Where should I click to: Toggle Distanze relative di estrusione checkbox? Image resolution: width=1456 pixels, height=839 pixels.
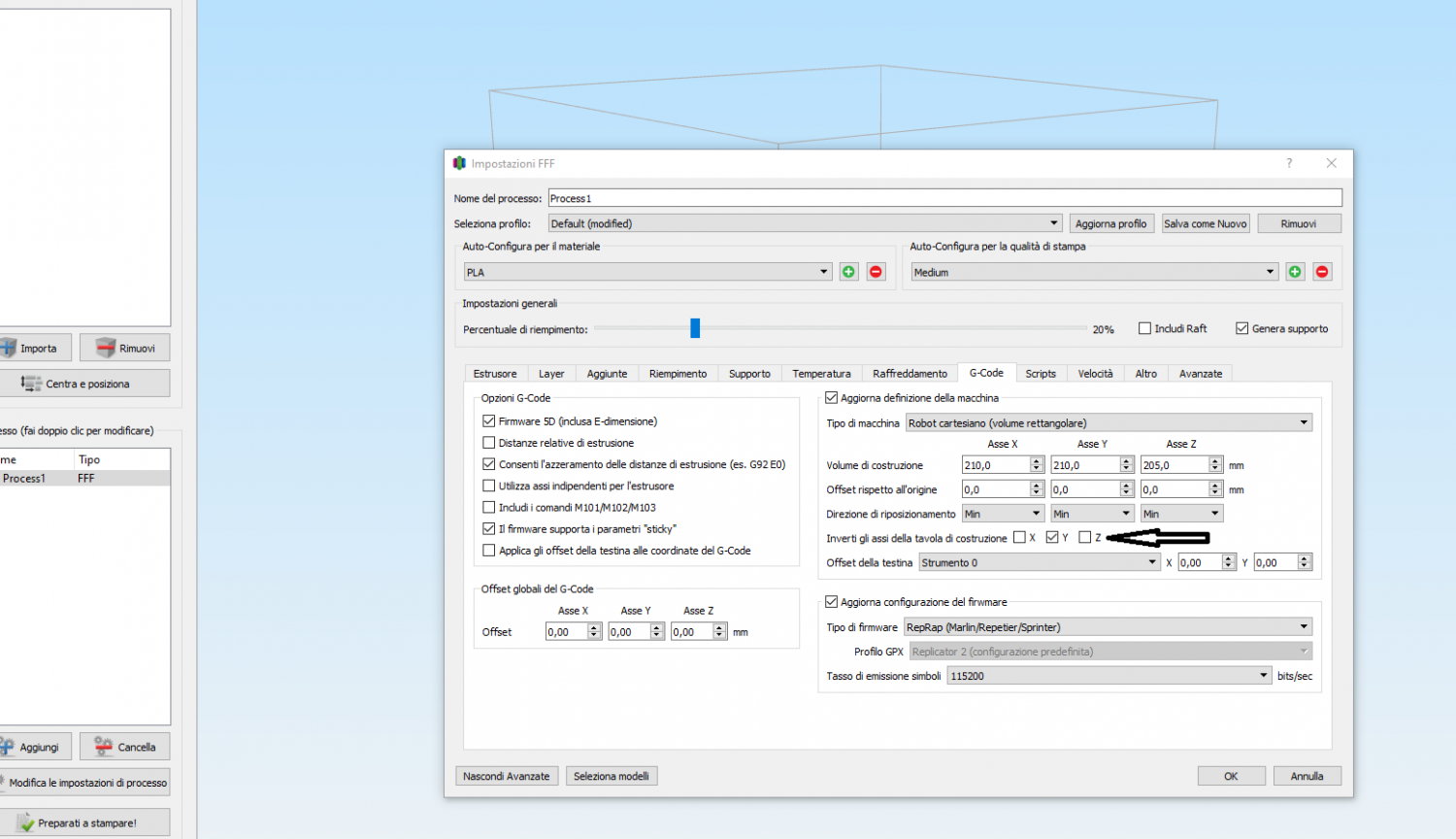(x=489, y=443)
